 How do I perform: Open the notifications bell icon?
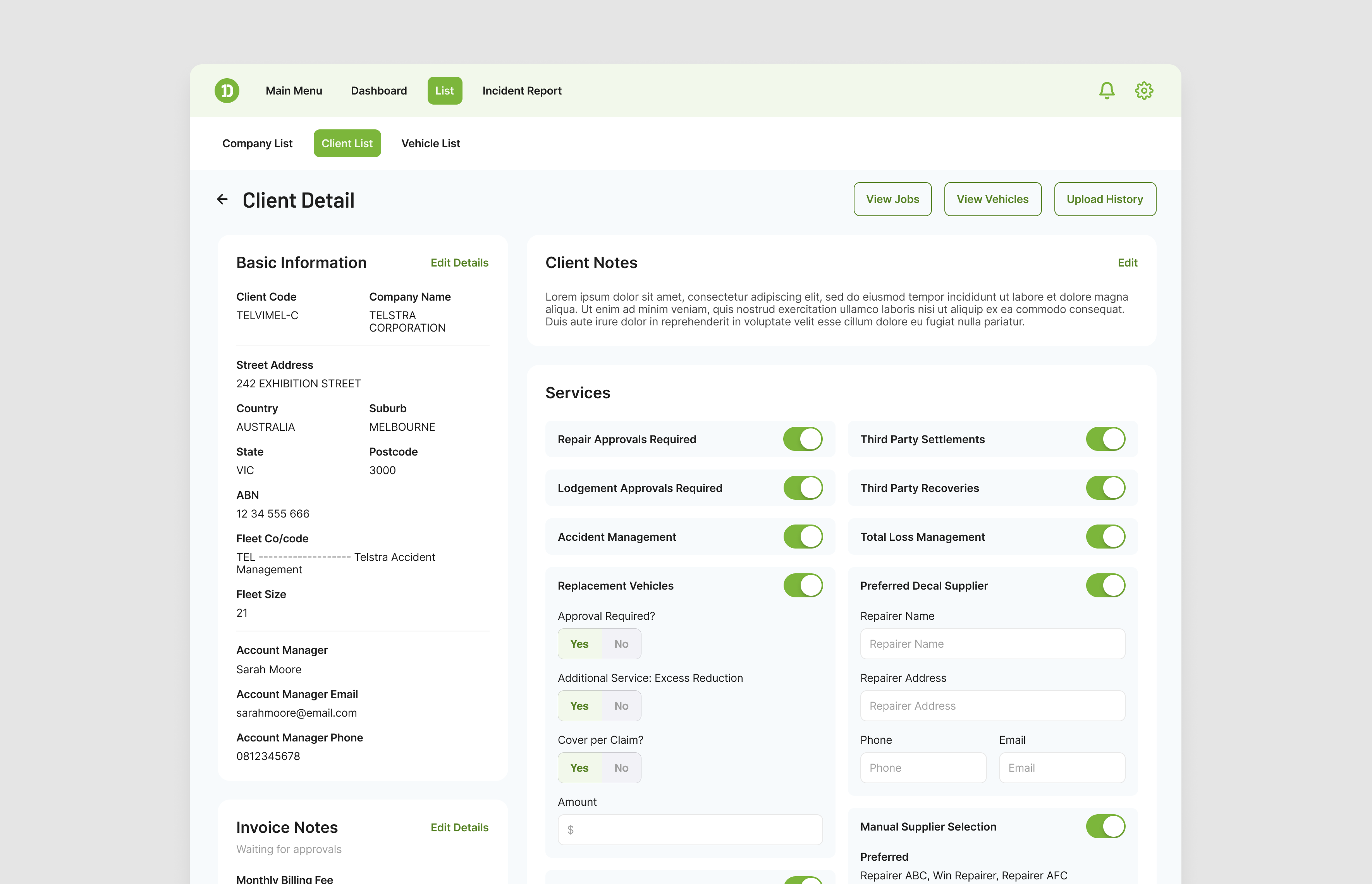click(1107, 91)
